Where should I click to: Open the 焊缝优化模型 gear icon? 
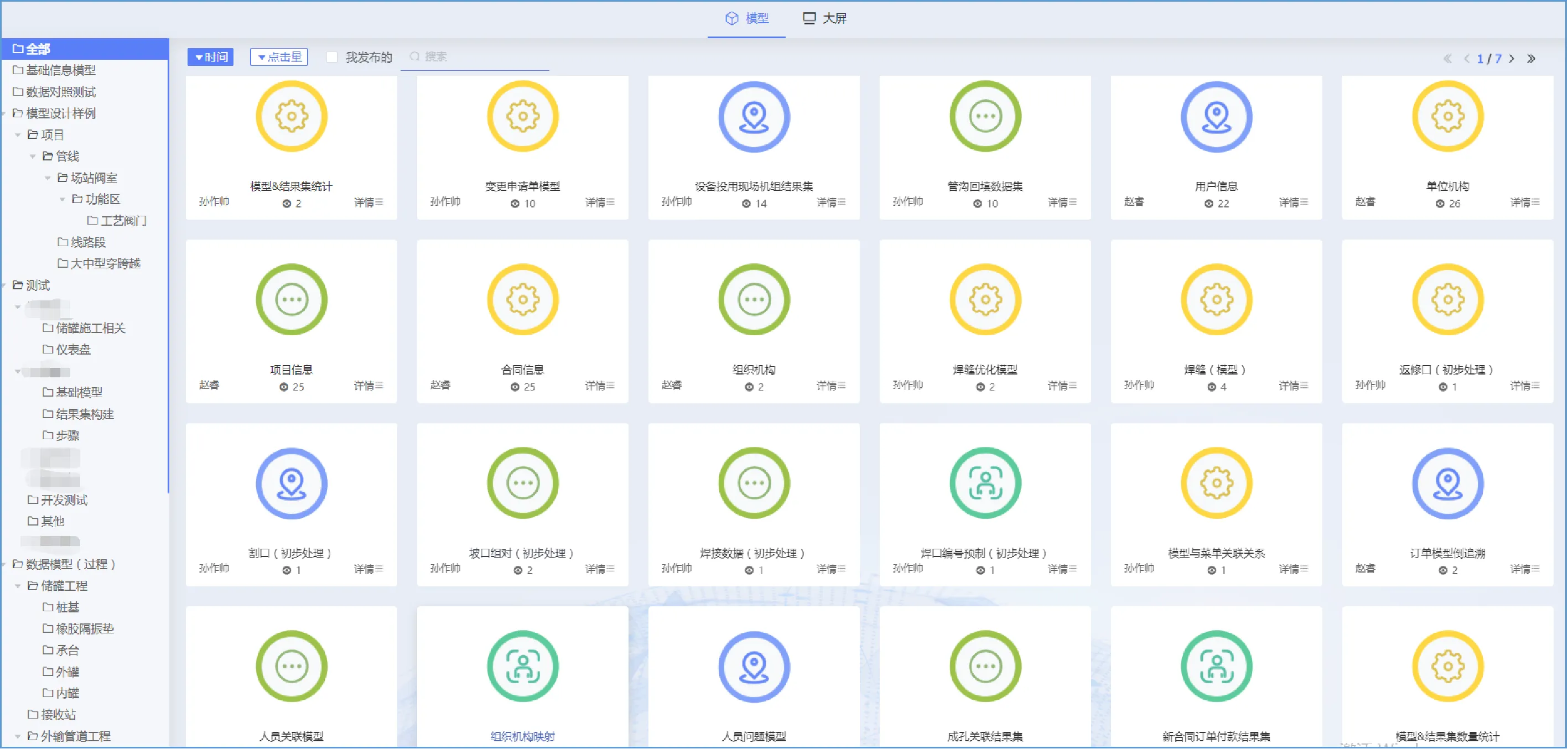[x=985, y=299]
